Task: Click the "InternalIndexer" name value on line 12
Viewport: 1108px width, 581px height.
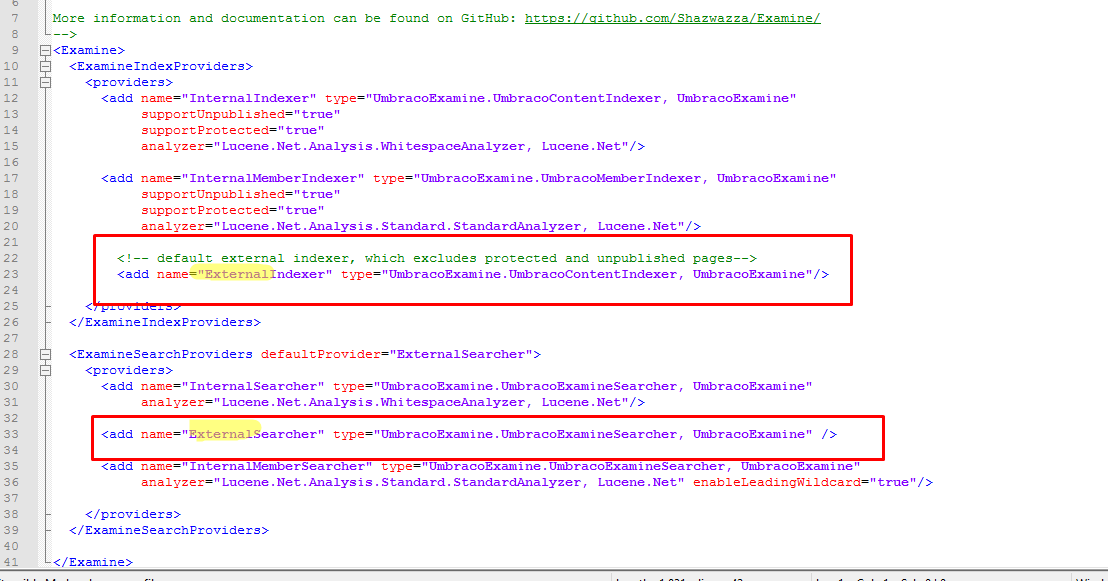Action: [x=249, y=98]
